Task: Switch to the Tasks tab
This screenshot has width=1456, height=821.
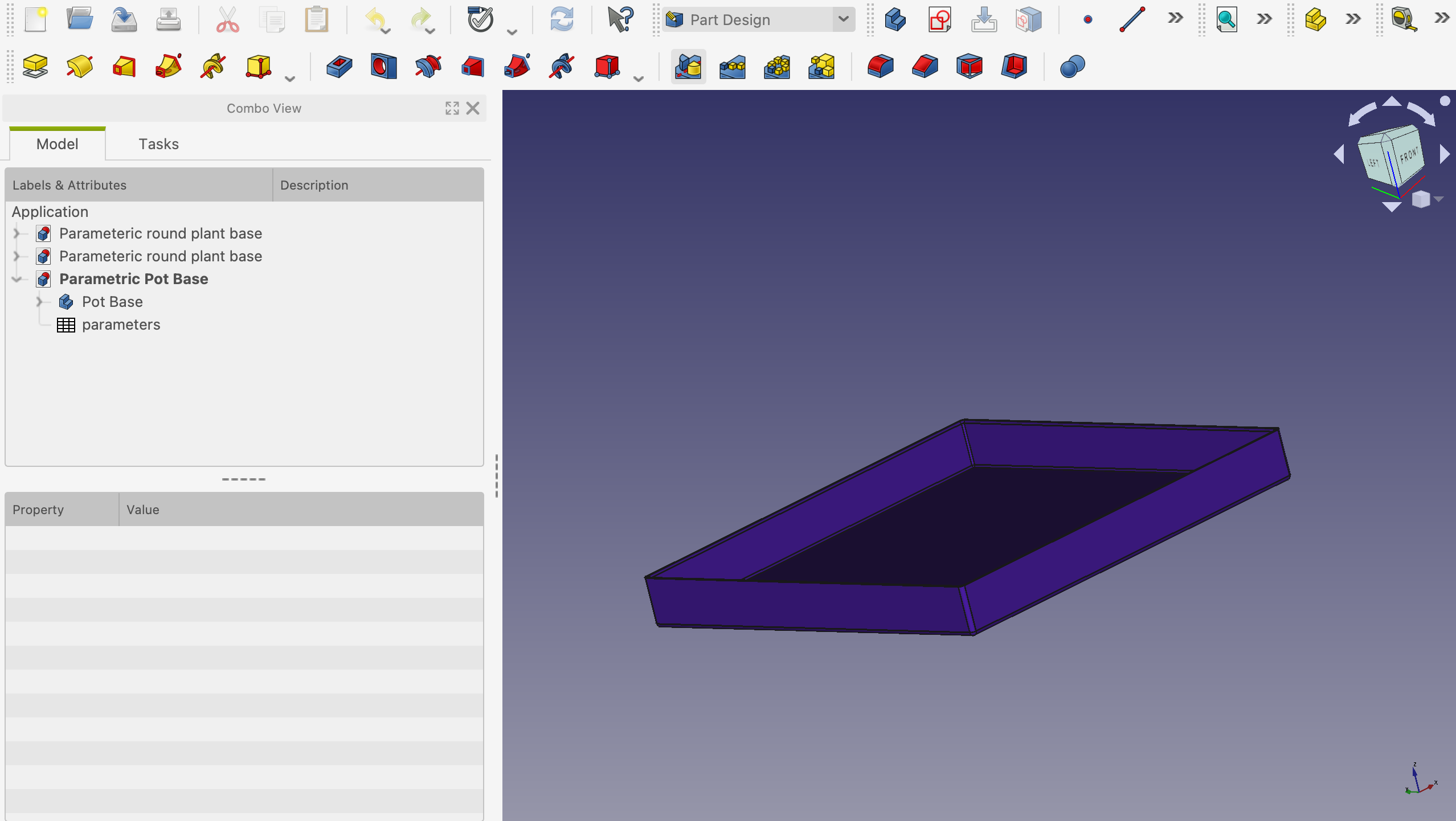Action: tap(158, 144)
